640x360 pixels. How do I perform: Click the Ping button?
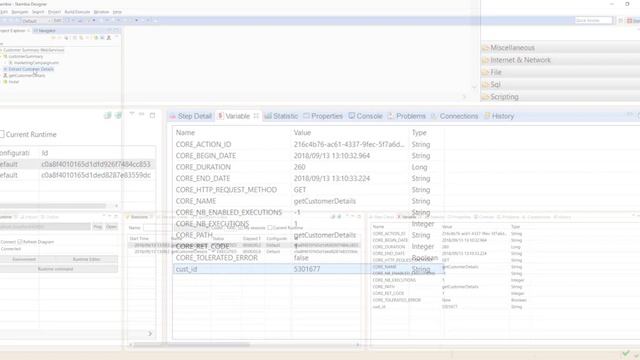tap(98, 227)
